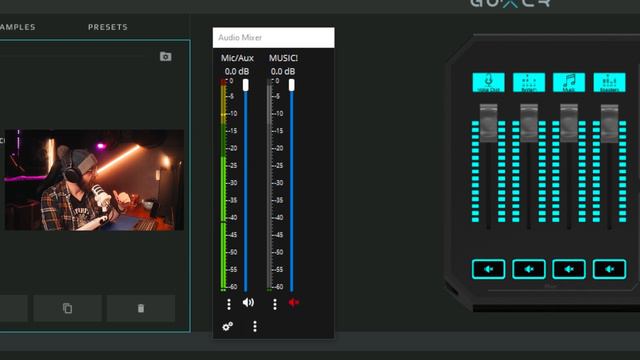This screenshot has height=360, width=640.
Task: Click the second channel display icon on GoXLR
Action: pos(529,82)
